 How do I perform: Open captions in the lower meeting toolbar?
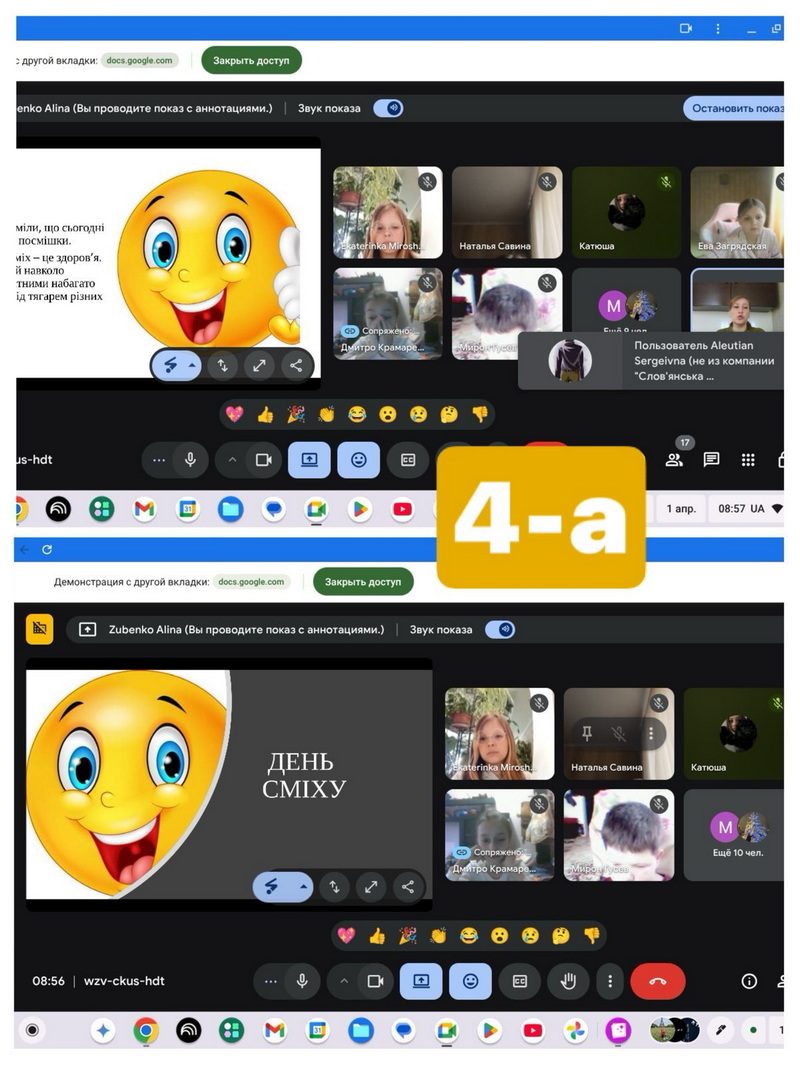pyautogui.click(x=519, y=981)
